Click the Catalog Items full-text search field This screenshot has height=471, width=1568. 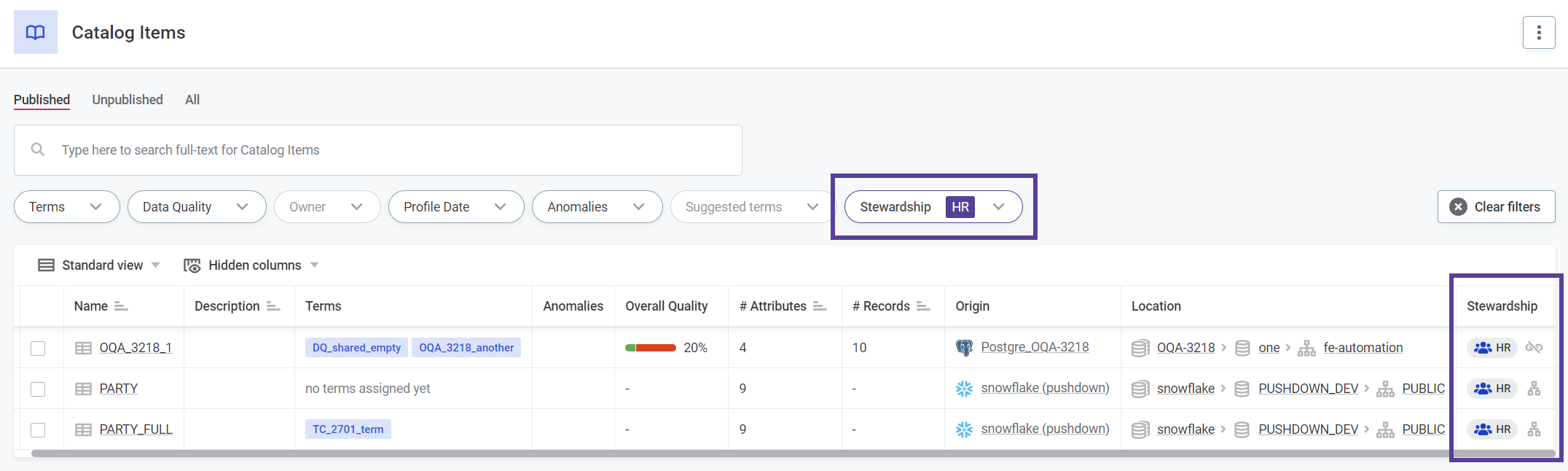[377, 150]
